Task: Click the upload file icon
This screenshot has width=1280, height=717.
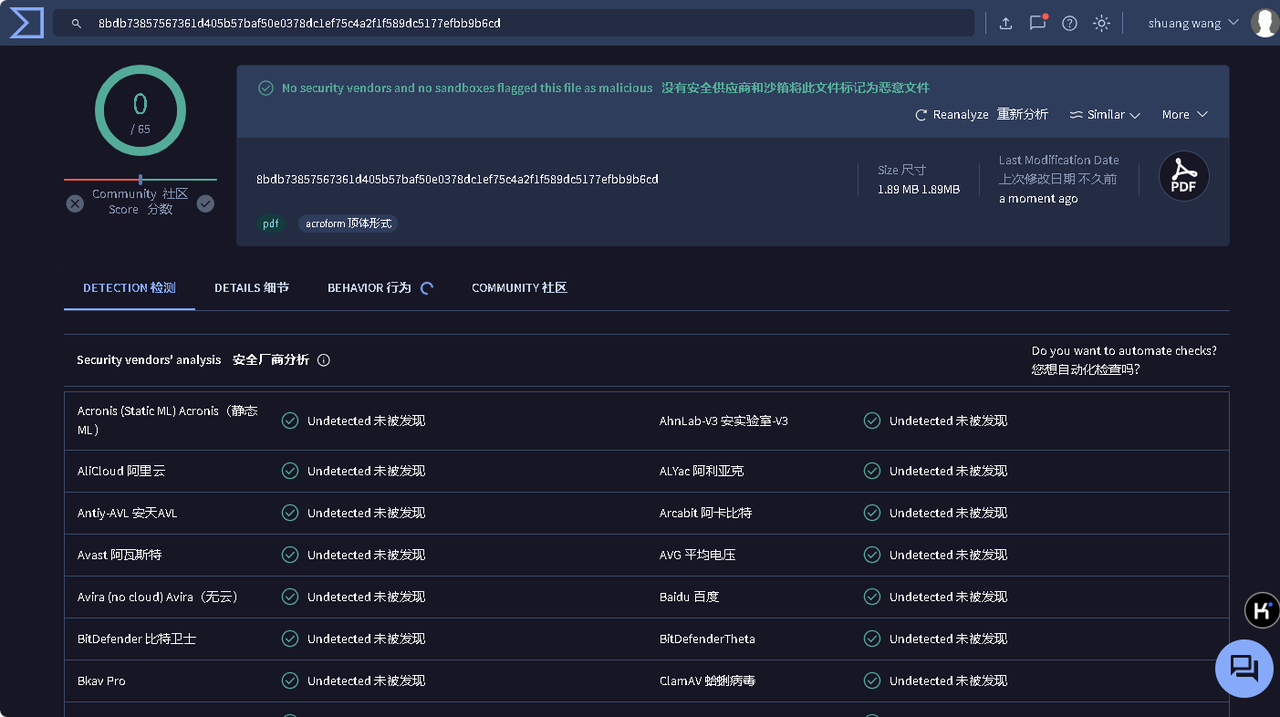Action: click(1006, 23)
